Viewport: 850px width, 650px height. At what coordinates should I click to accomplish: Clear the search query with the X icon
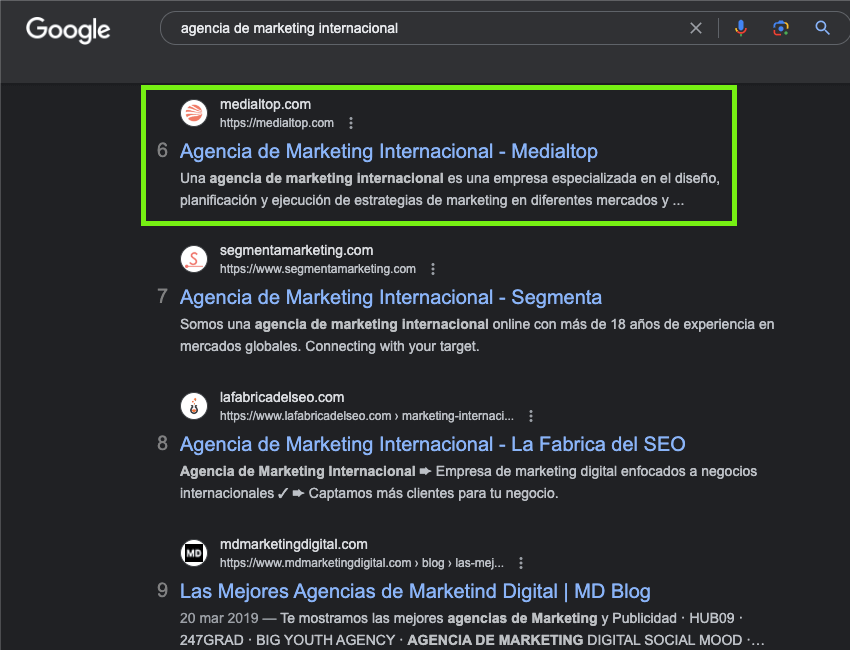coord(696,27)
